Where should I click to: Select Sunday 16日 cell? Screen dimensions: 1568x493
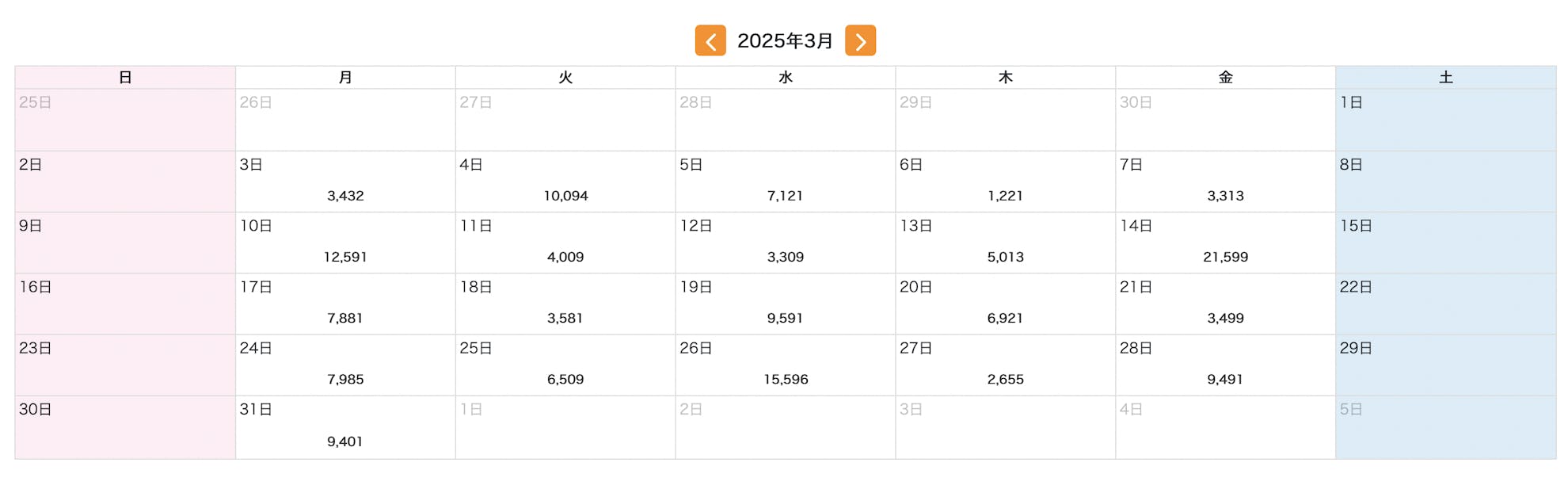point(125,304)
